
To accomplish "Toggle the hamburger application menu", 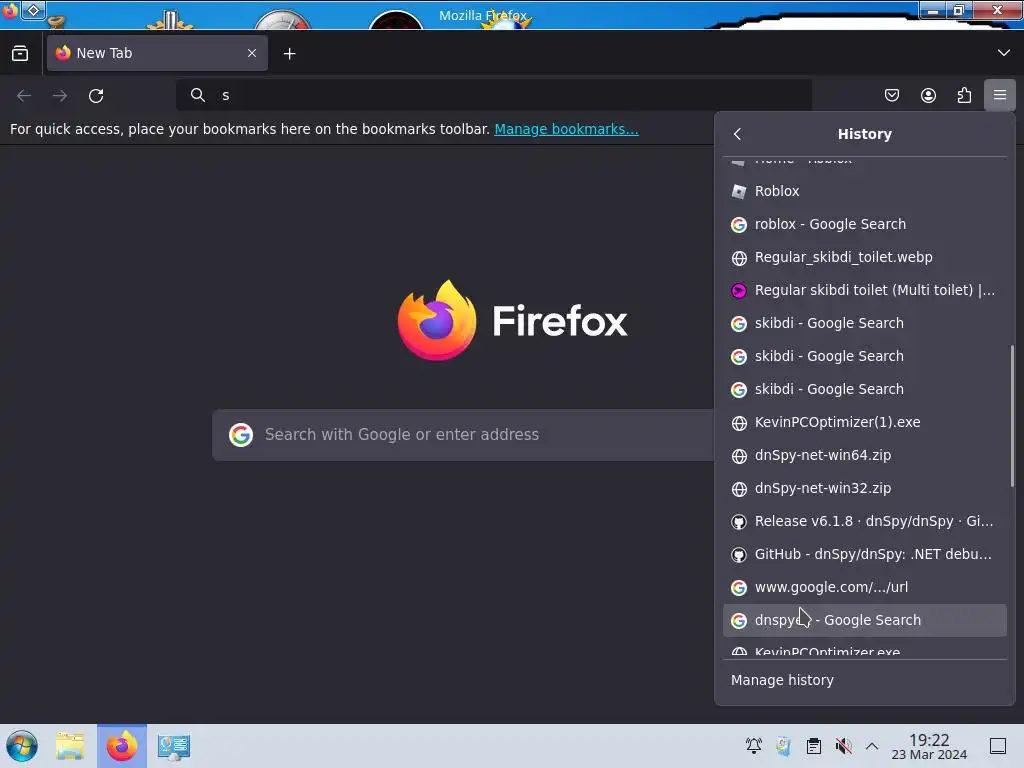I will [x=1000, y=95].
